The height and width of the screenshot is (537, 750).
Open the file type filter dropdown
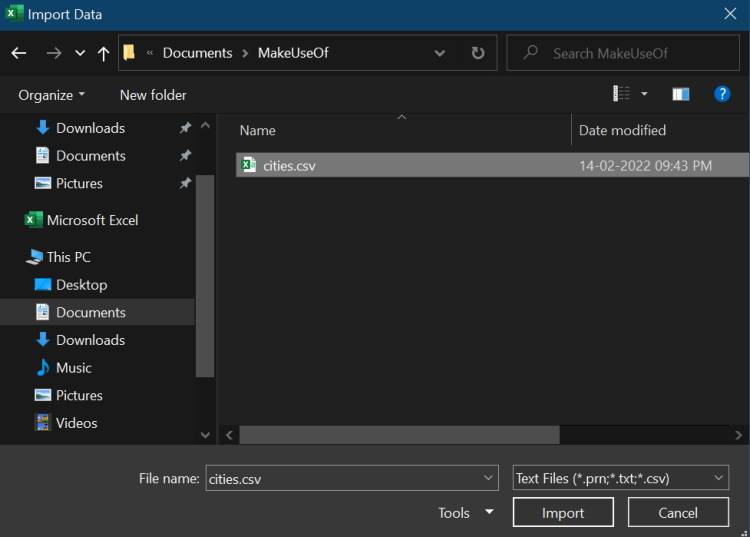coord(621,479)
